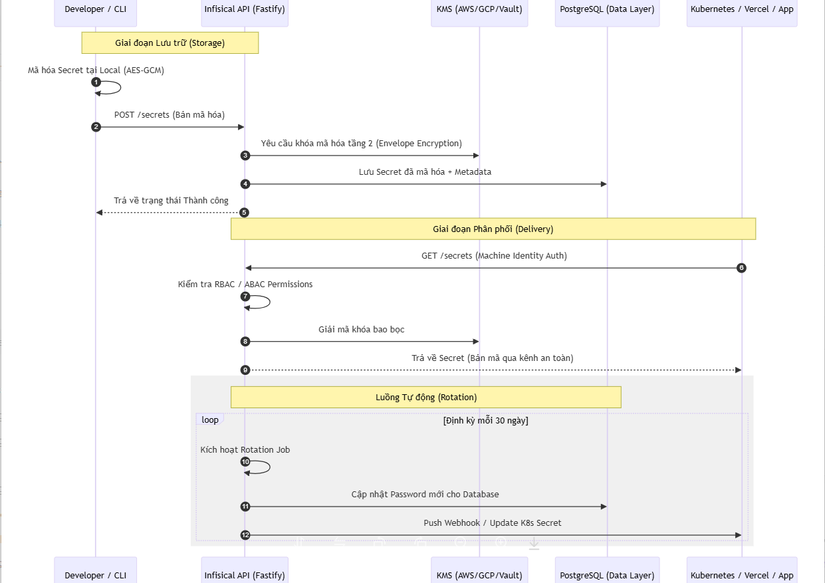The image size is (825, 583).
Task: Click the faint download arrow icon
Action: (x=534, y=543)
